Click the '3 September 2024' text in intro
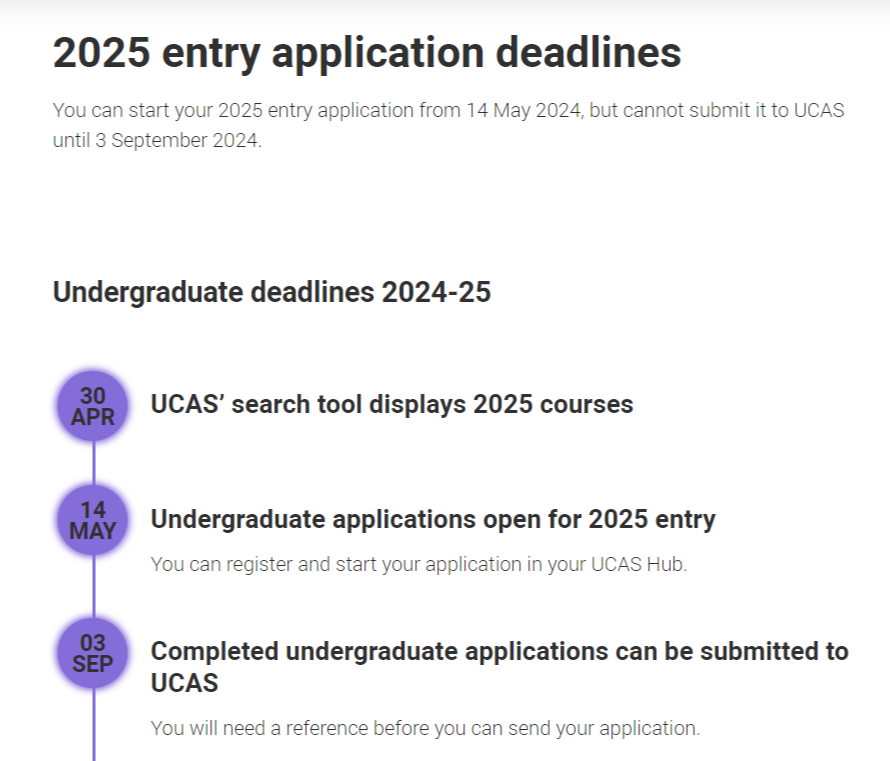 pos(178,140)
